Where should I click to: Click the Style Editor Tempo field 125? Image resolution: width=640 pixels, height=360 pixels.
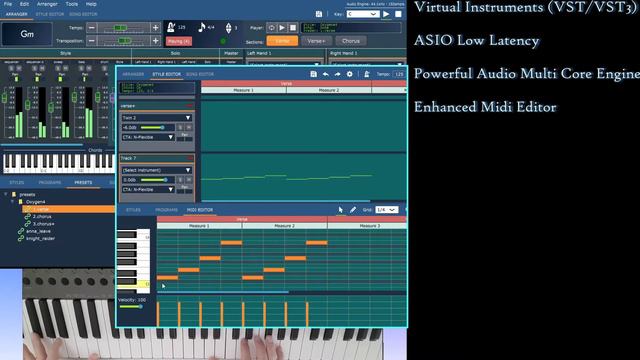(x=399, y=74)
